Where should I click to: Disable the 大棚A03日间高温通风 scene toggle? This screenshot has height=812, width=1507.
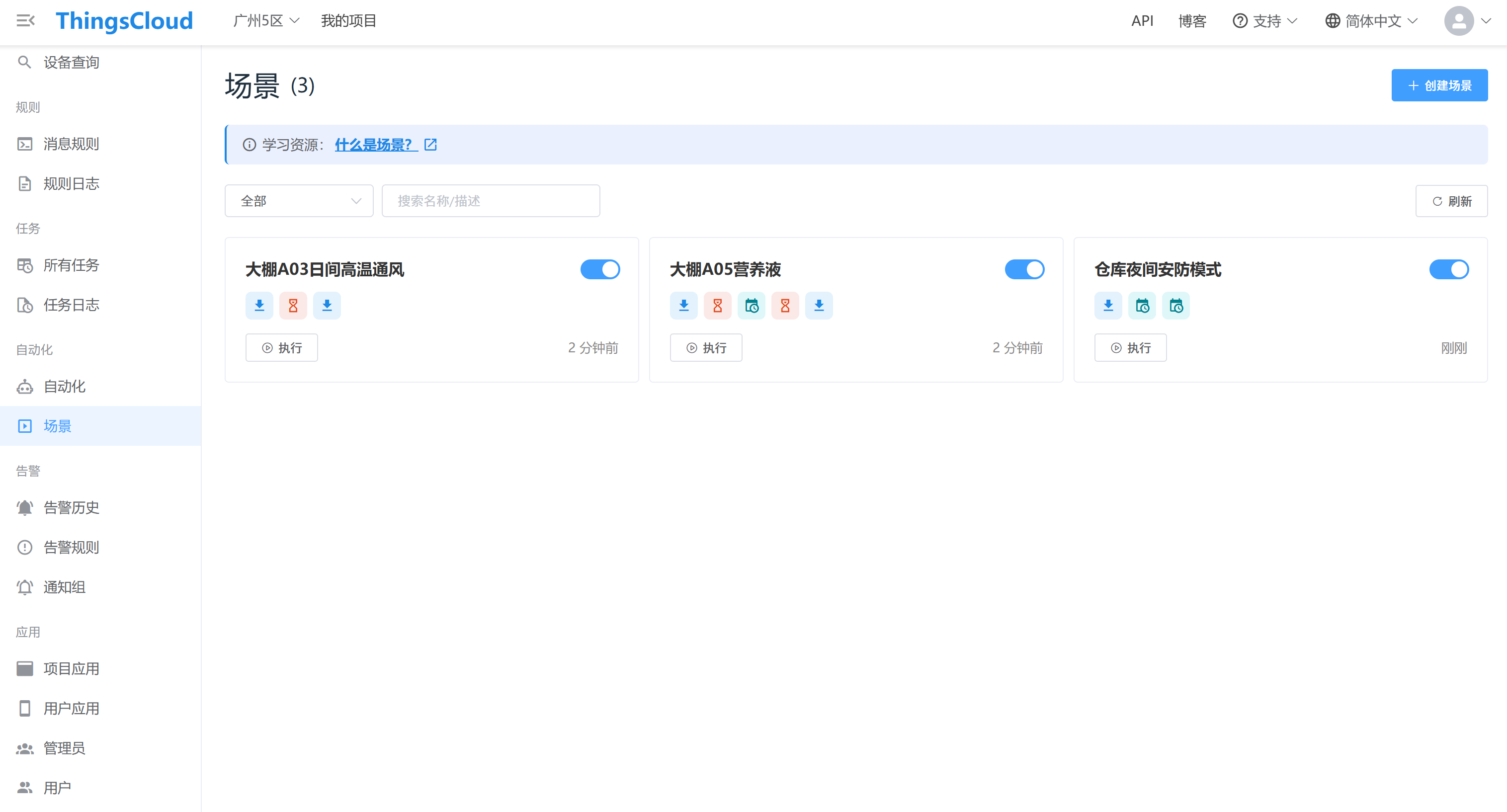point(599,270)
